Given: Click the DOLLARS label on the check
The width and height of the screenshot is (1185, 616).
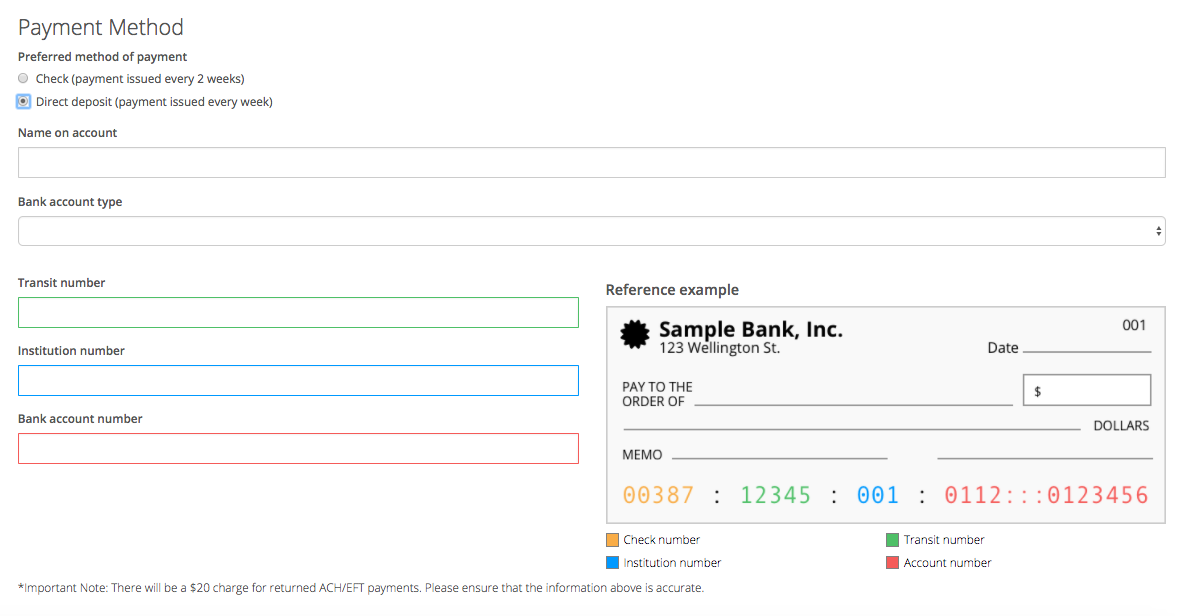Looking at the screenshot, I should (x=1122, y=426).
